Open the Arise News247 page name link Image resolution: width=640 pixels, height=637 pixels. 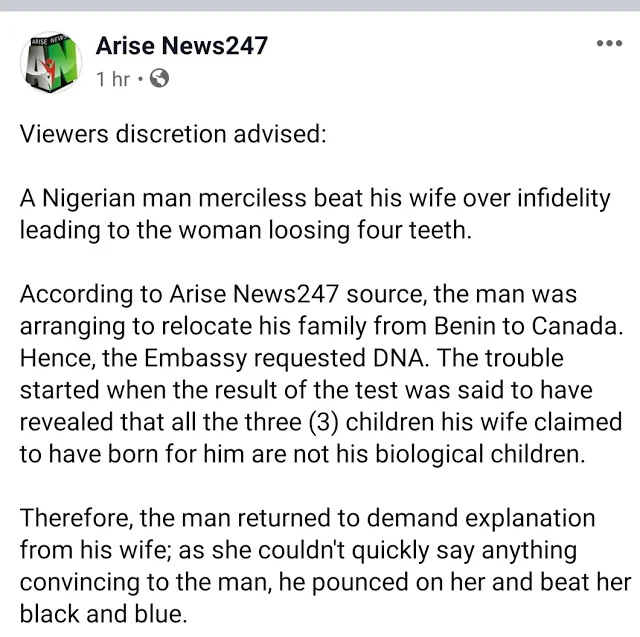click(182, 45)
